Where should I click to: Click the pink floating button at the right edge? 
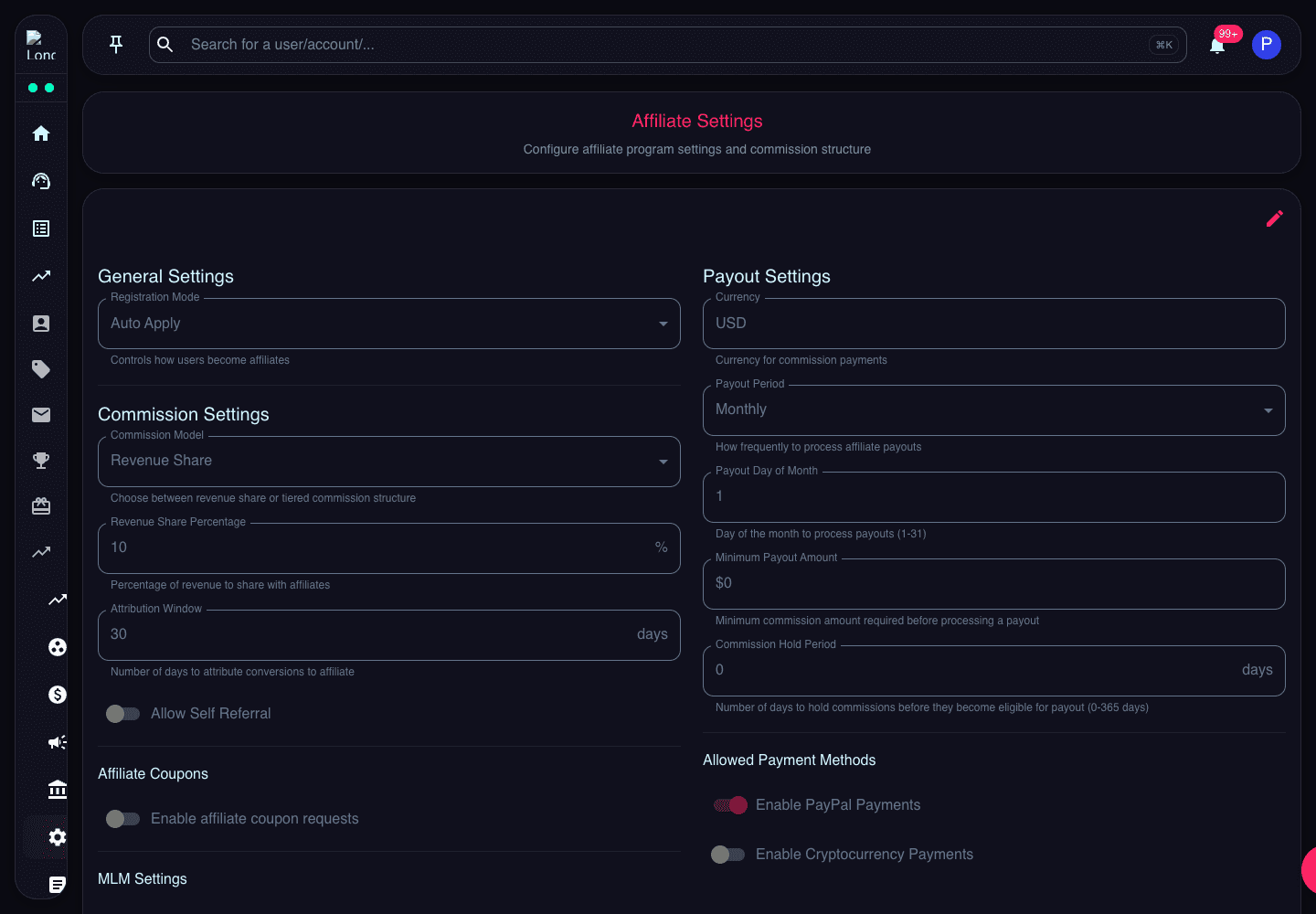(1309, 869)
